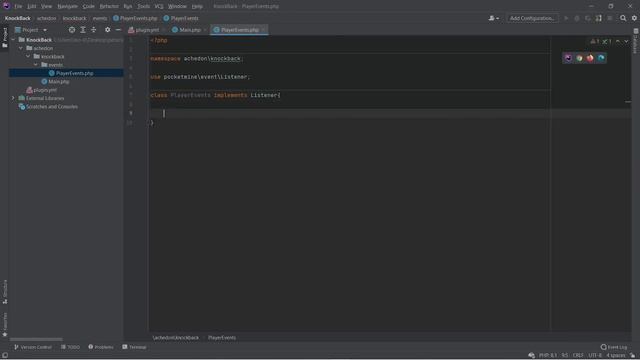Click the Stop icon in toolbar
The height and width of the screenshot is (360, 640).
point(610,18)
